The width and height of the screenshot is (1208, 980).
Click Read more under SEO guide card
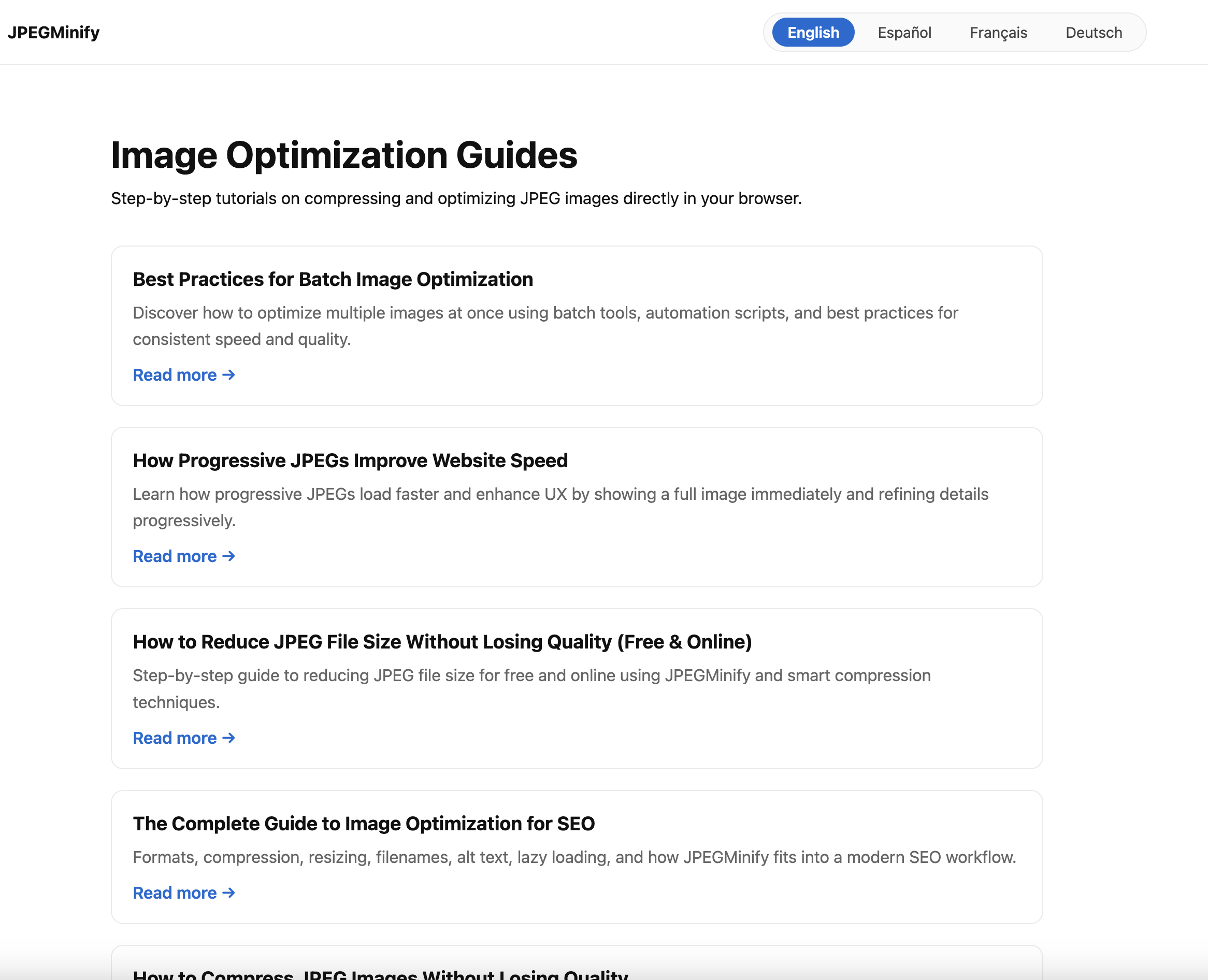click(175, 892)
